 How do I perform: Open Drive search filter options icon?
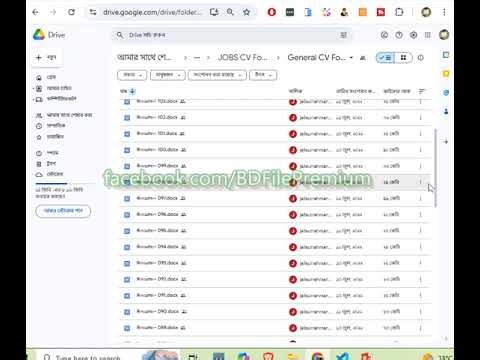[x=343, y=35]
